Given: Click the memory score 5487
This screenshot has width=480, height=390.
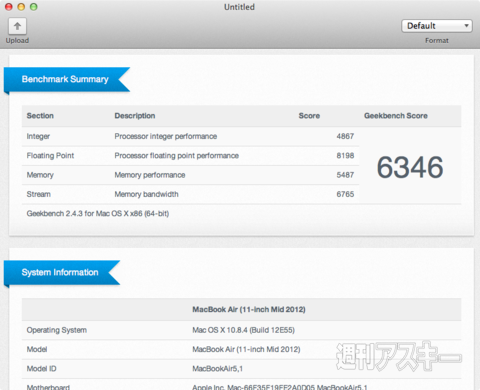Looking at the screenshot, I should pyautogui.click(x=345, y=175).
